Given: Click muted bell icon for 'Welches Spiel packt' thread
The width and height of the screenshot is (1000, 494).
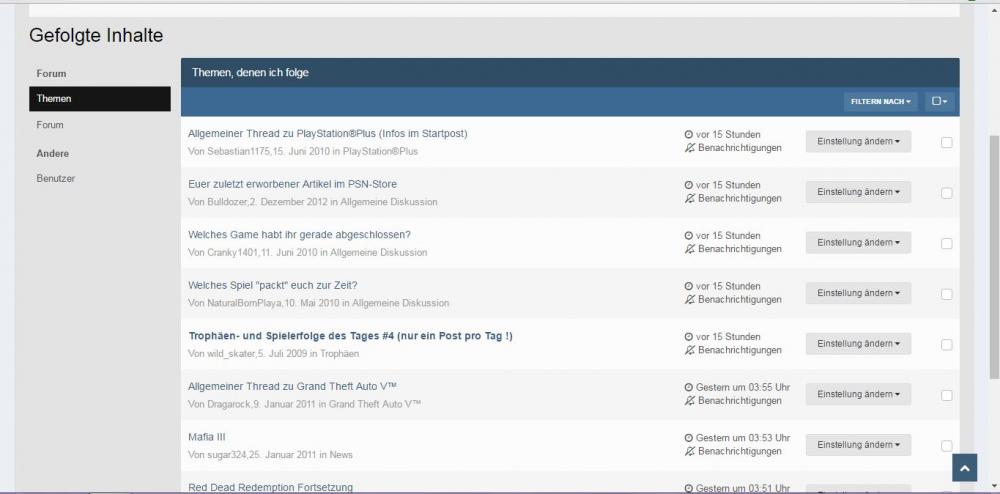Looking at the screenshot, I should pyautogui.click(x=689, y=300).
